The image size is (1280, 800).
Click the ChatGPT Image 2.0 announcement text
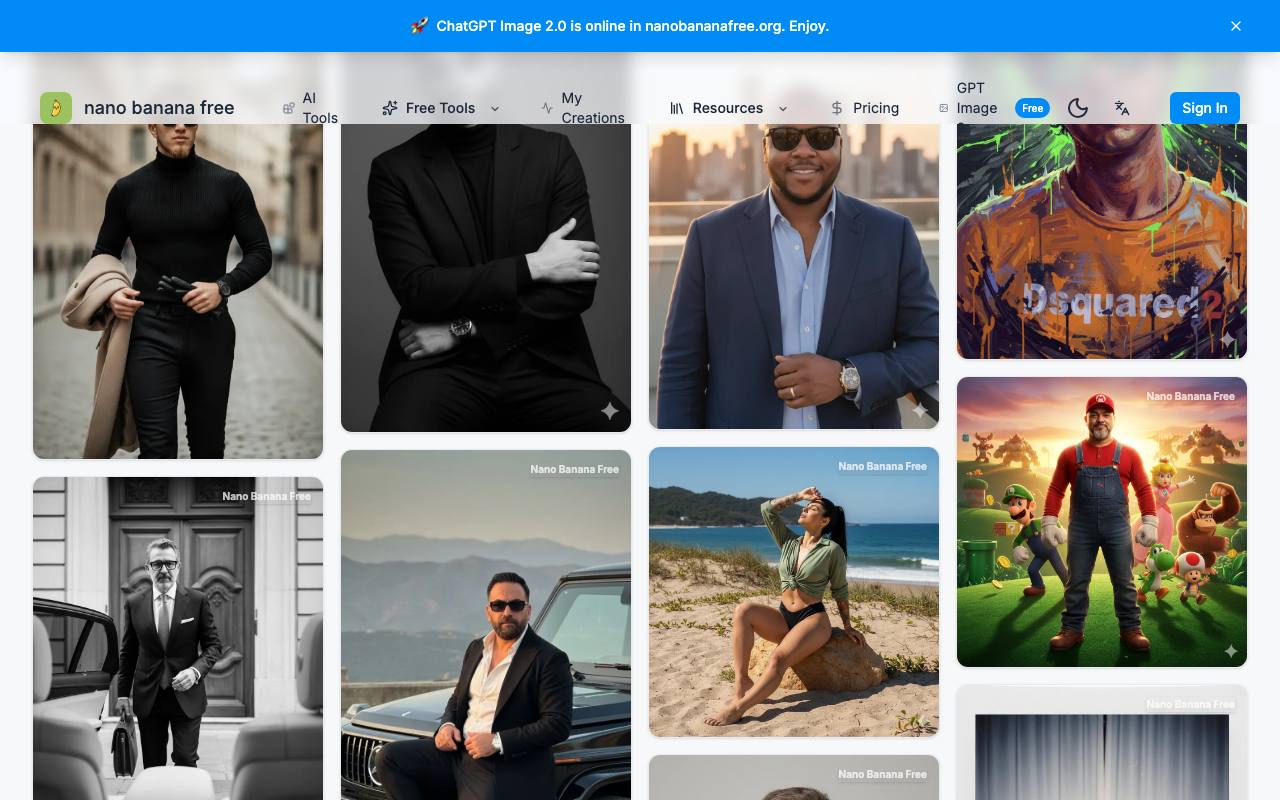pyautogui.click(x=632, y=26)
